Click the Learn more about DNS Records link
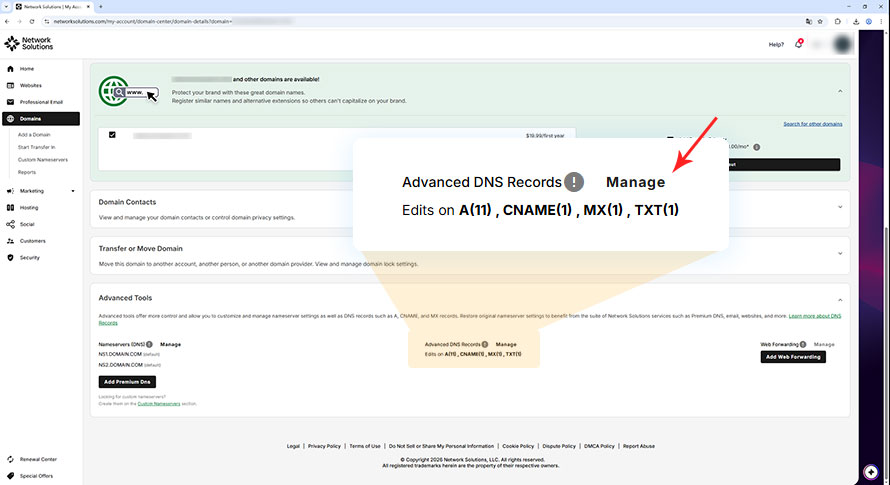The width and height of the screenshot is (890, 485). coord(815,316)
